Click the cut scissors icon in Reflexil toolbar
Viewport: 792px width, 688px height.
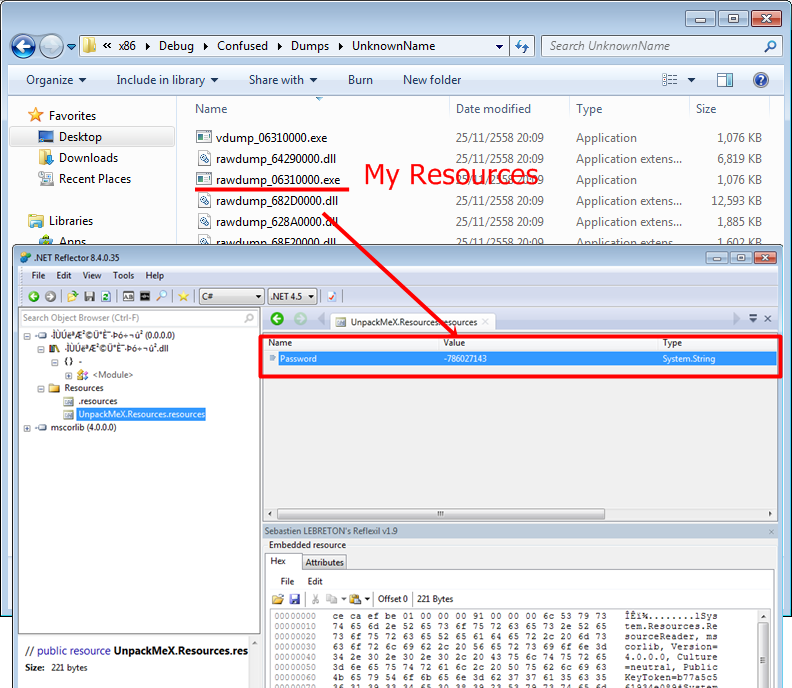(318, 598)
